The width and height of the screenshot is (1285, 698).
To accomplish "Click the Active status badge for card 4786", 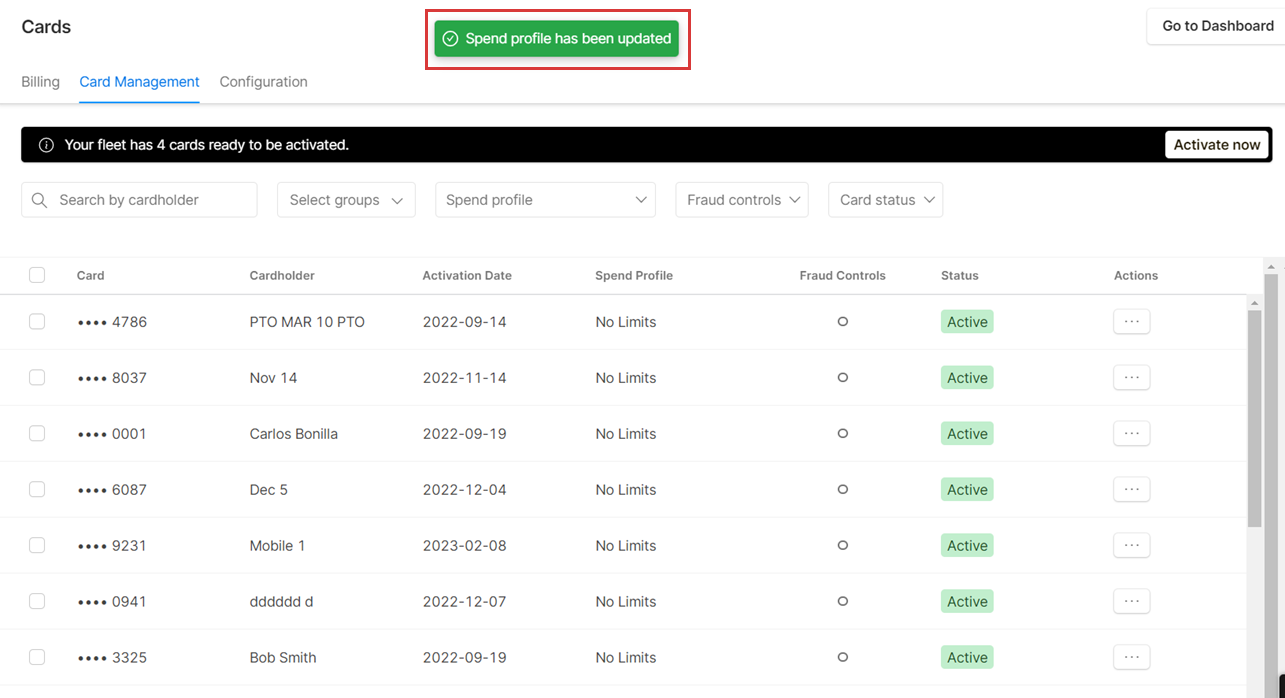I will pos(967,322).
